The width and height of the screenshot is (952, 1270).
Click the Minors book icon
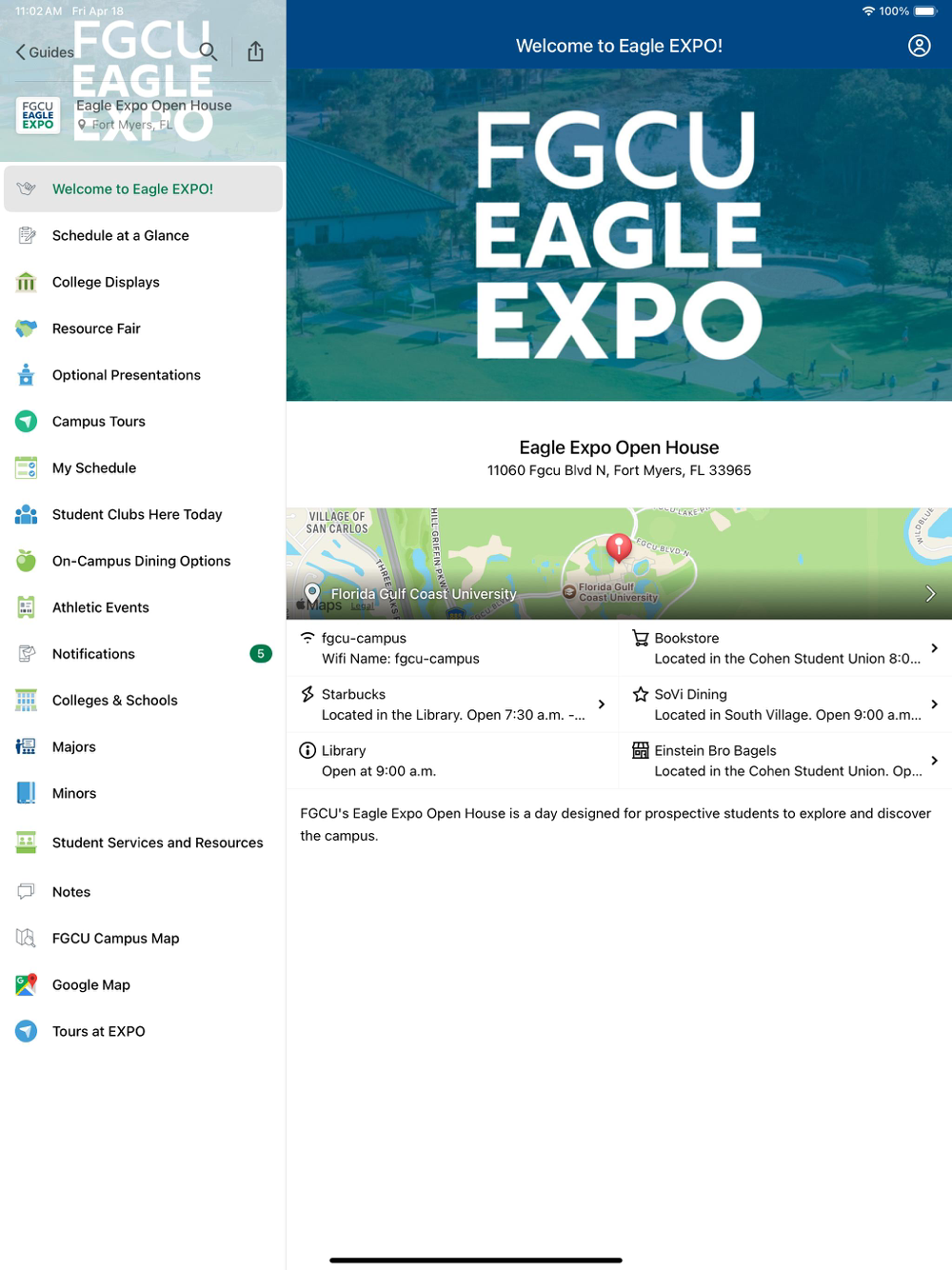pyautogui.click(x=27, y=793)
